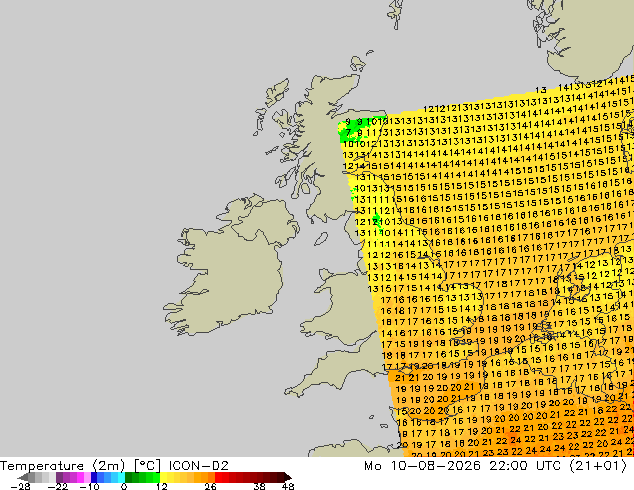Click the '12' legend label
This screenshot has height=490, width=634.
click(x=162, y=486)
